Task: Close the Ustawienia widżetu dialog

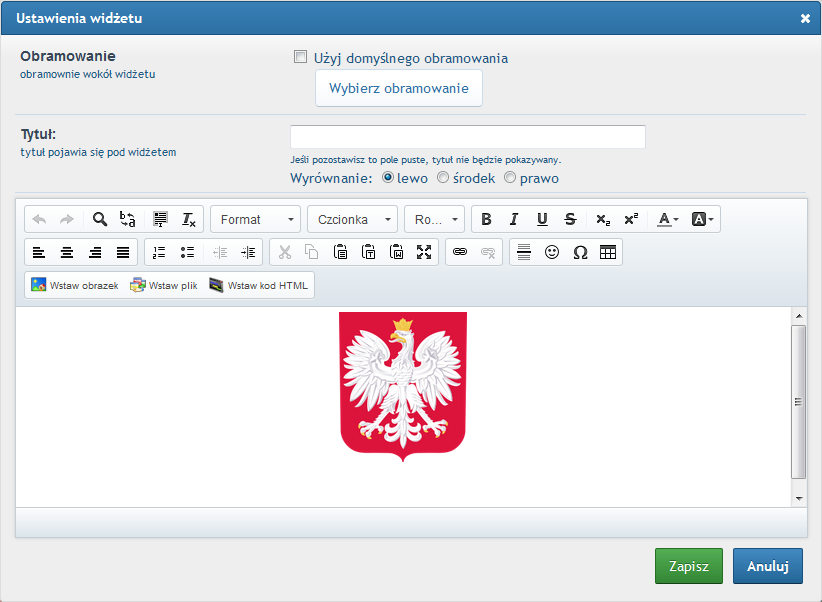Action: pos(805,18)
